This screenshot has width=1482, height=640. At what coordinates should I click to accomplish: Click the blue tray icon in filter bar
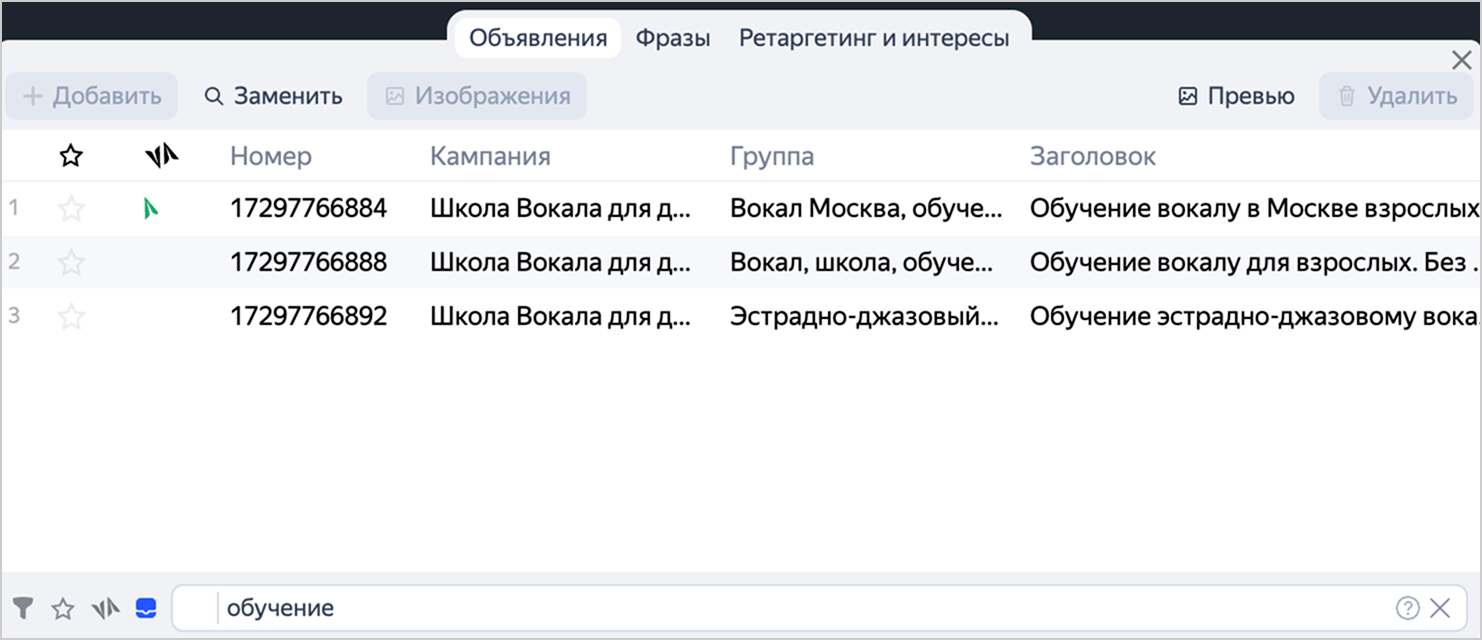click(x=146, y=608)
